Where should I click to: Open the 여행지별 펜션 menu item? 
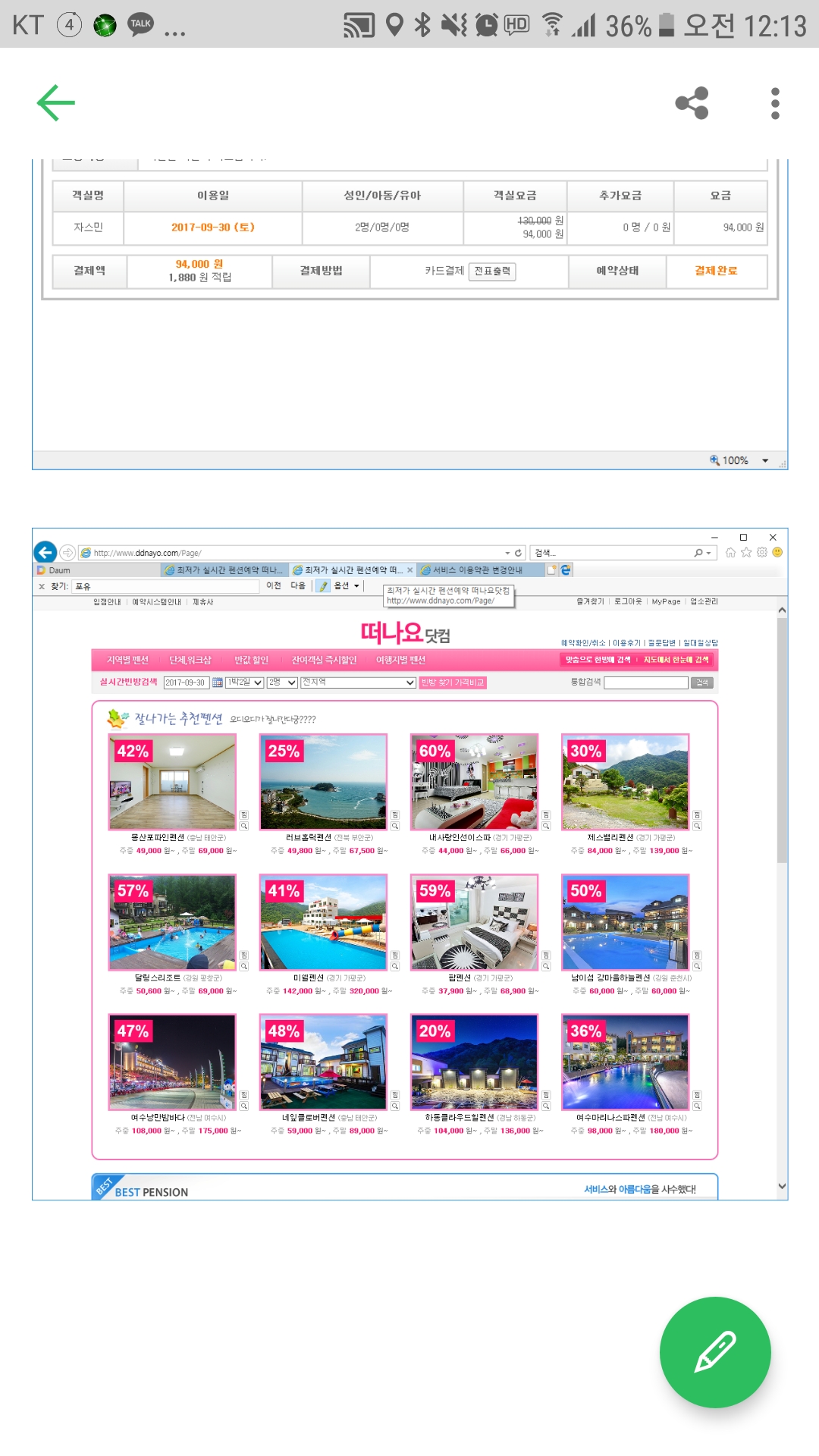[x=400, y=661]
